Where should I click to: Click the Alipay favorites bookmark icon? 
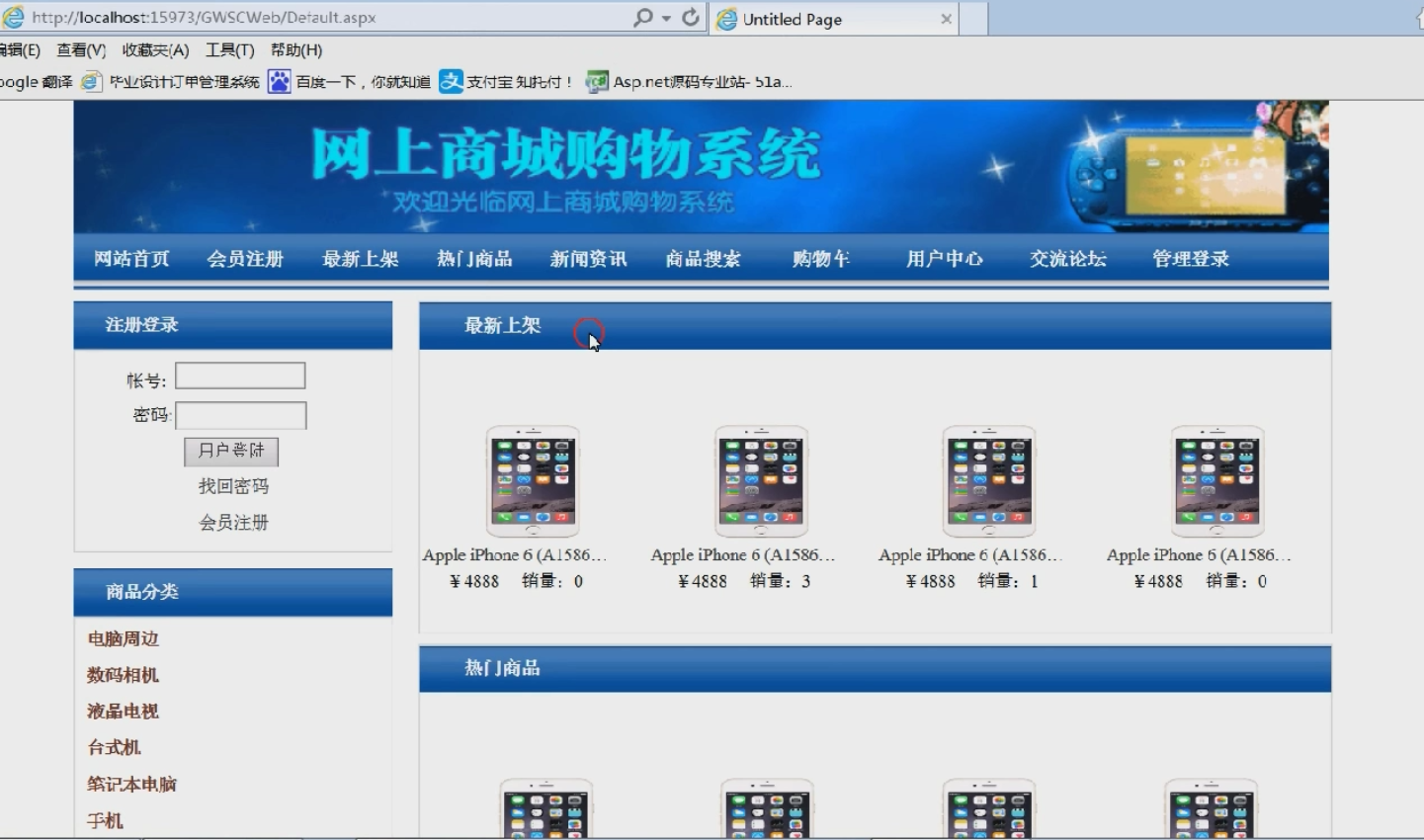pos(451,81)
